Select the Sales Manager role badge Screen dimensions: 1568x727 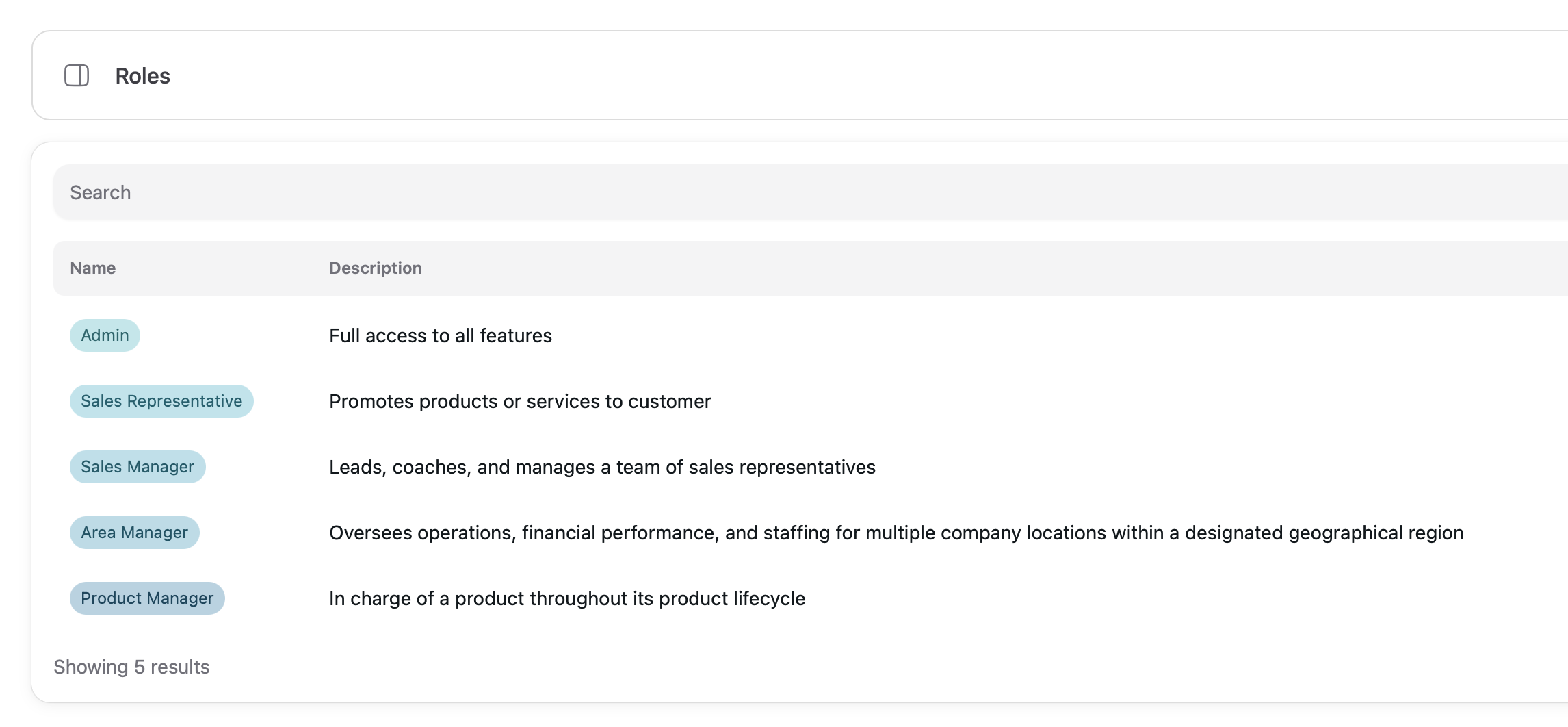(138, 467)
